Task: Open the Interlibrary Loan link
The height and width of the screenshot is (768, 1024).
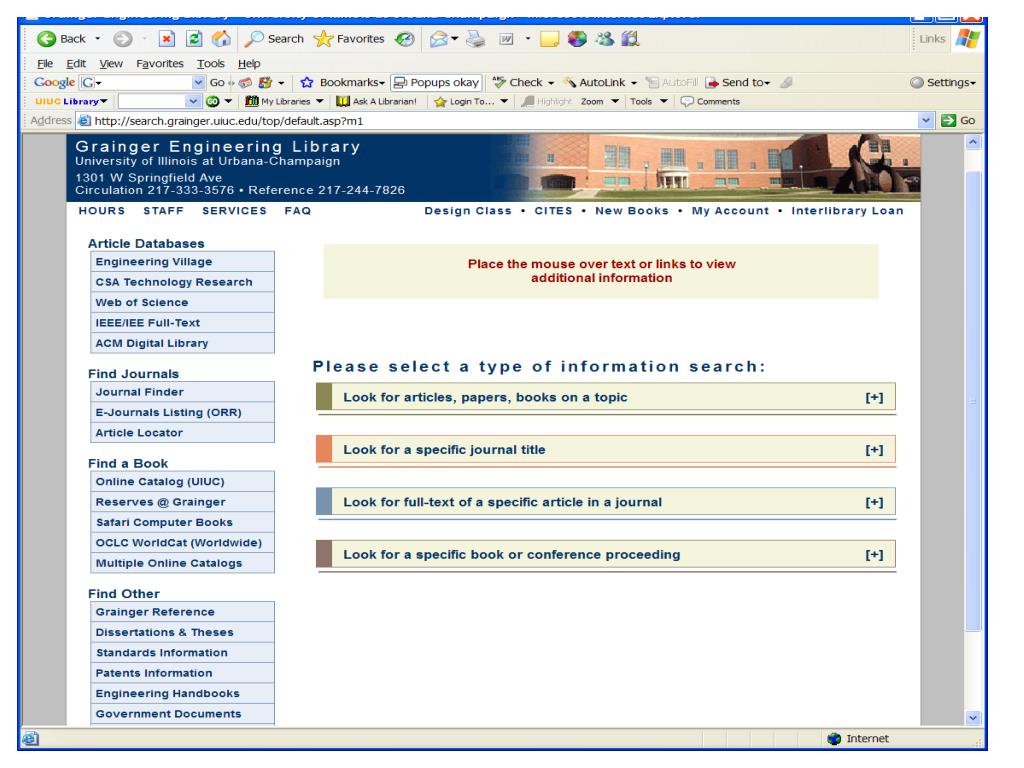Action: coord(847,211)
